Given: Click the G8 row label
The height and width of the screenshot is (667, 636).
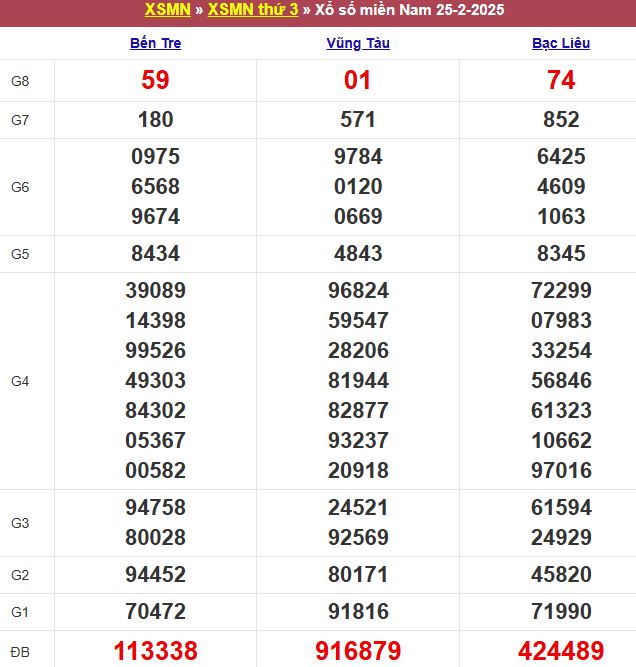Looking at the screenshot, I should click(20, 81).
